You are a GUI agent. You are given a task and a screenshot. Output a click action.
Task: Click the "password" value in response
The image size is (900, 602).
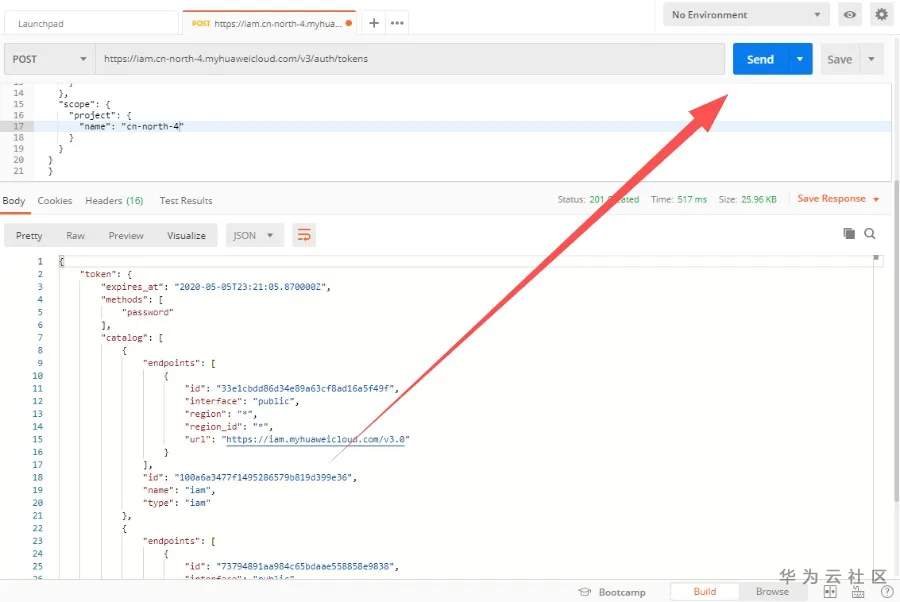coord(148,312)
